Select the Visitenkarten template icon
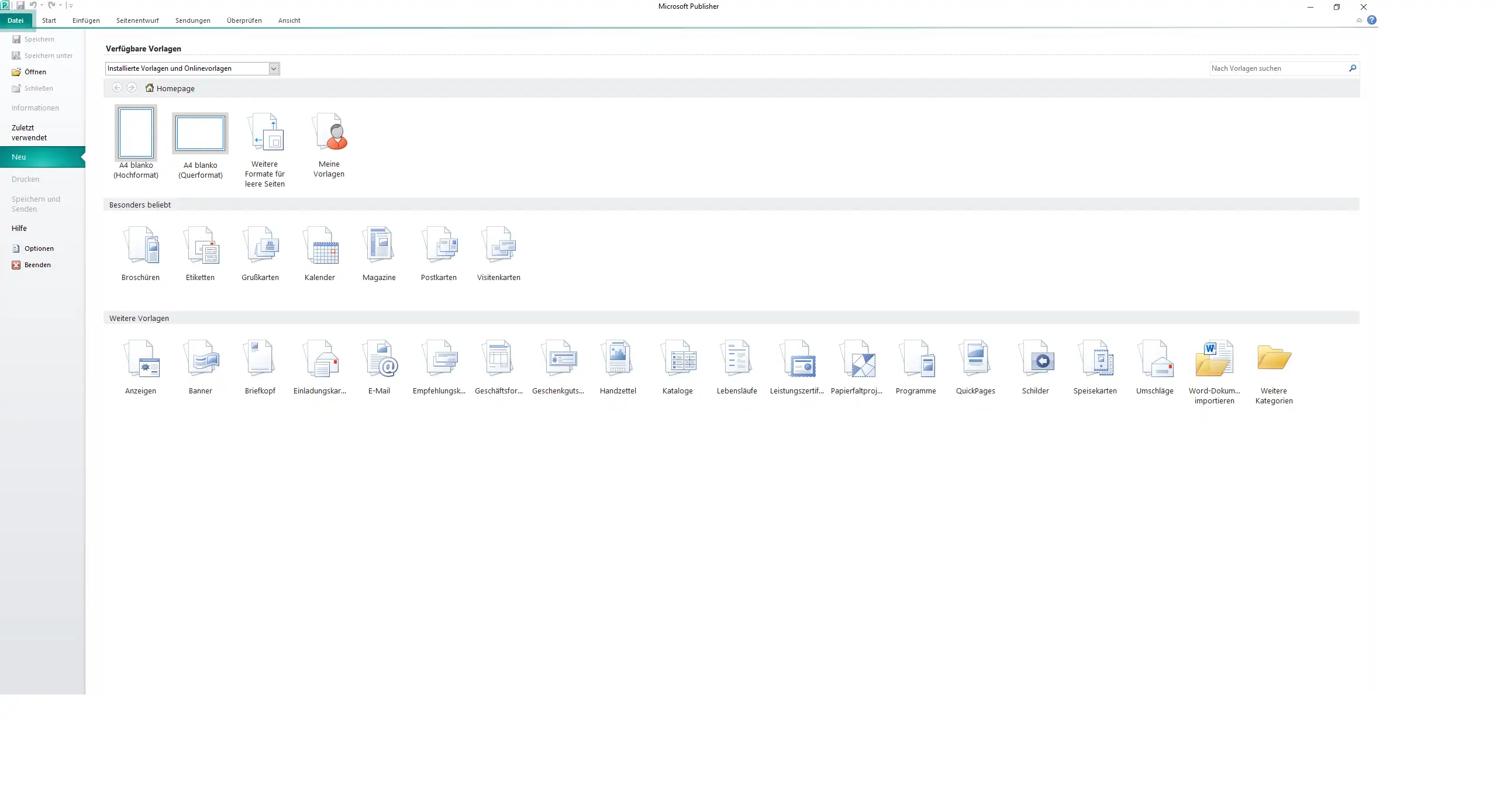The height and width of the screenshot is (812, 1497). pyautogui.click(x=498, y=246)
